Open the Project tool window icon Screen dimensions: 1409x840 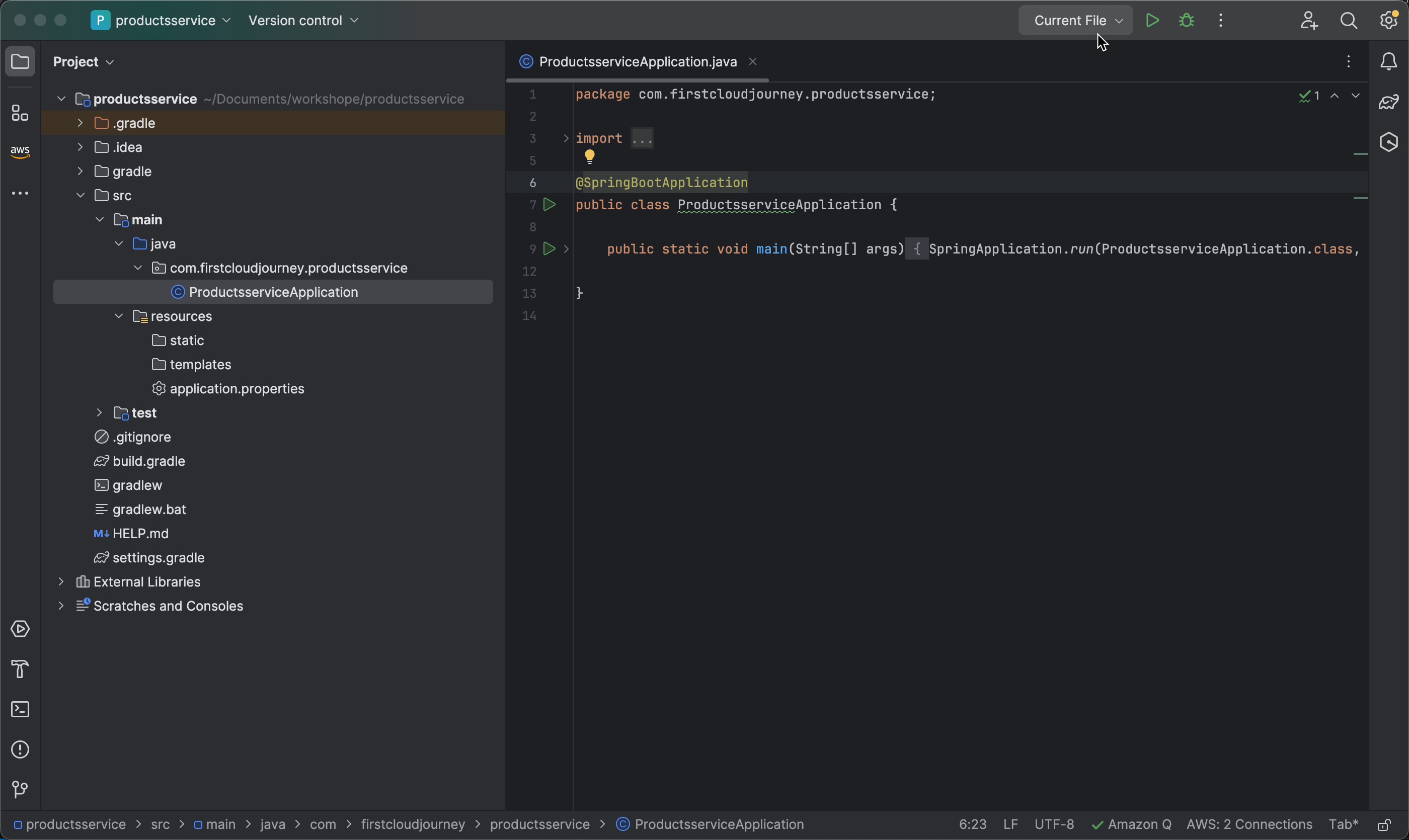[x=21, y=61]
